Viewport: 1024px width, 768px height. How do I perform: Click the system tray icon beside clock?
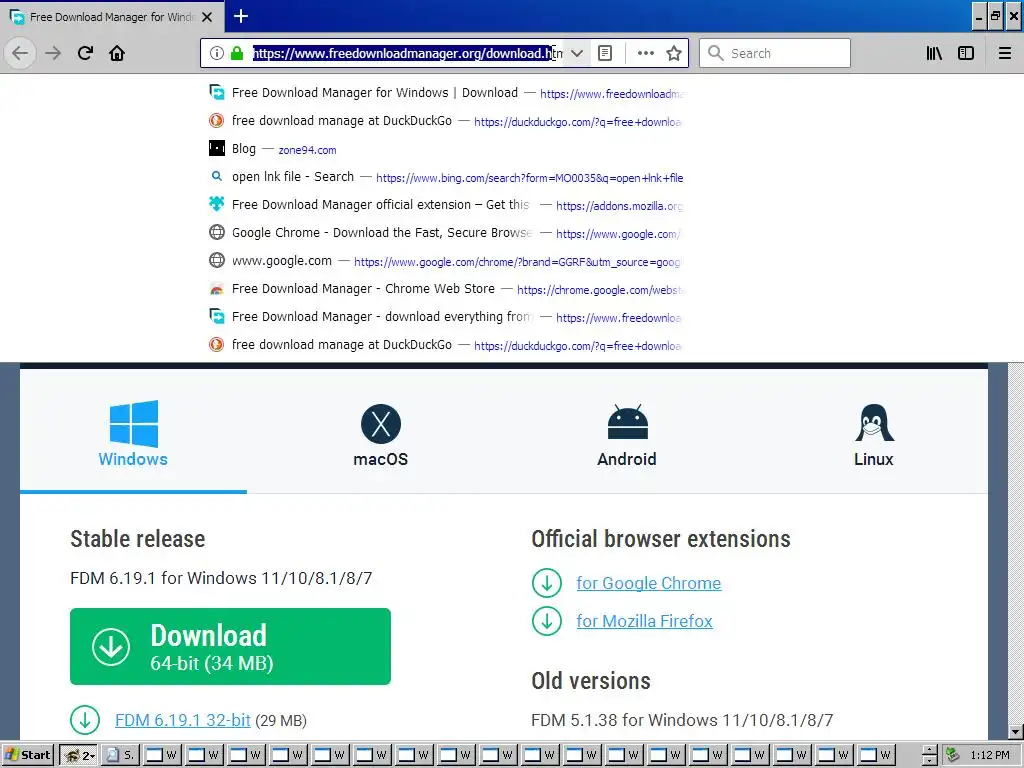point(953,755)
